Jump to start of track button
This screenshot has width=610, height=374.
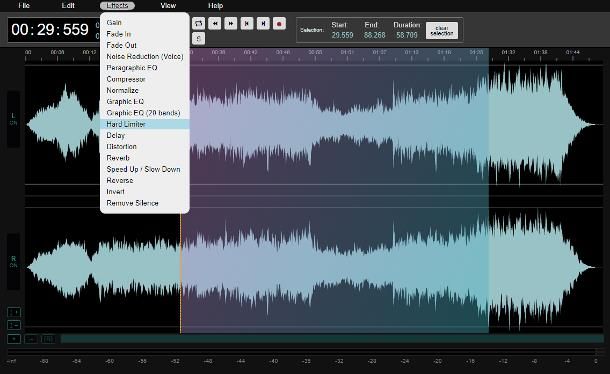point(247,24)
